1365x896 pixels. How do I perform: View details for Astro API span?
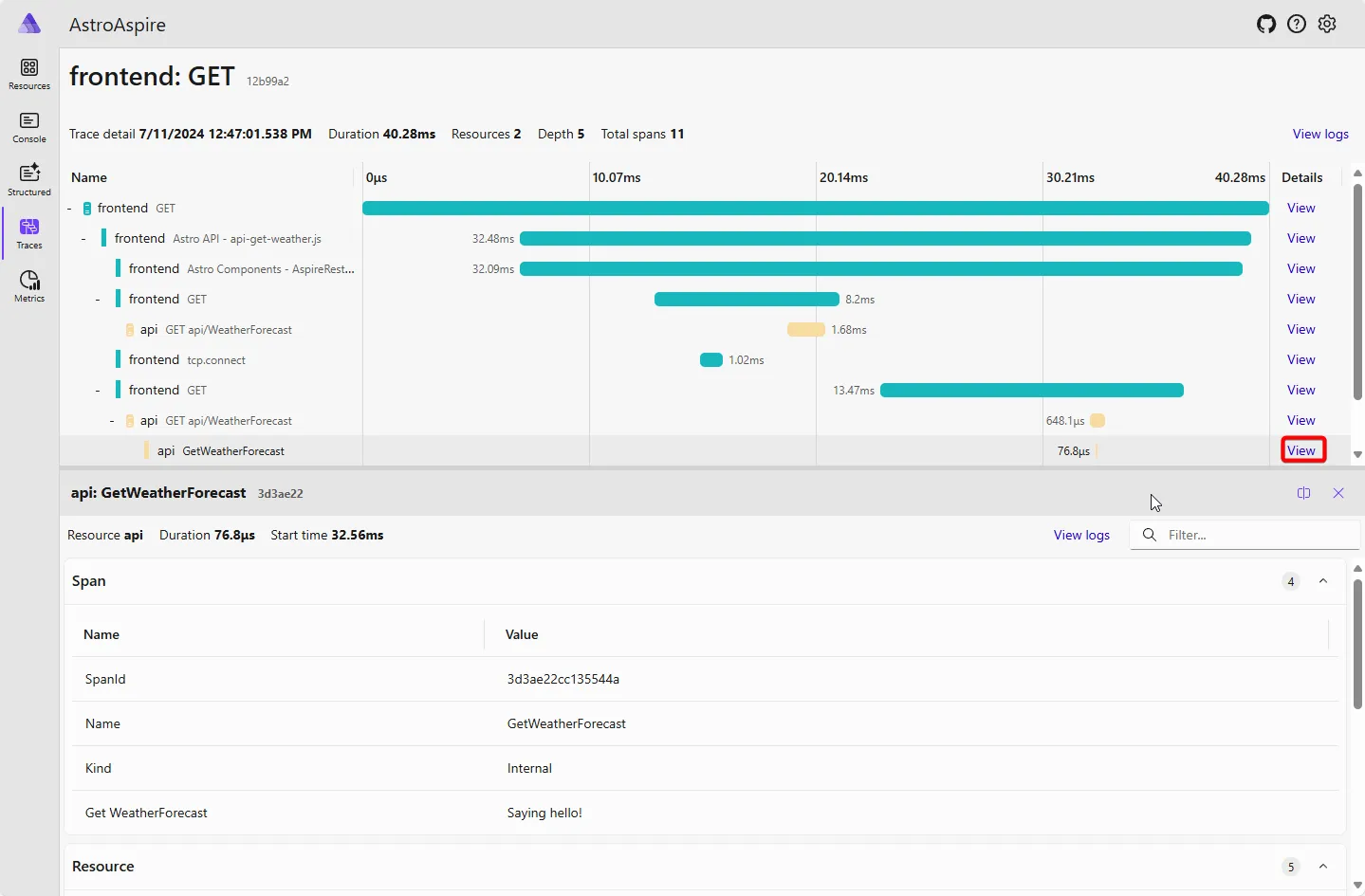coord(1301,238)
